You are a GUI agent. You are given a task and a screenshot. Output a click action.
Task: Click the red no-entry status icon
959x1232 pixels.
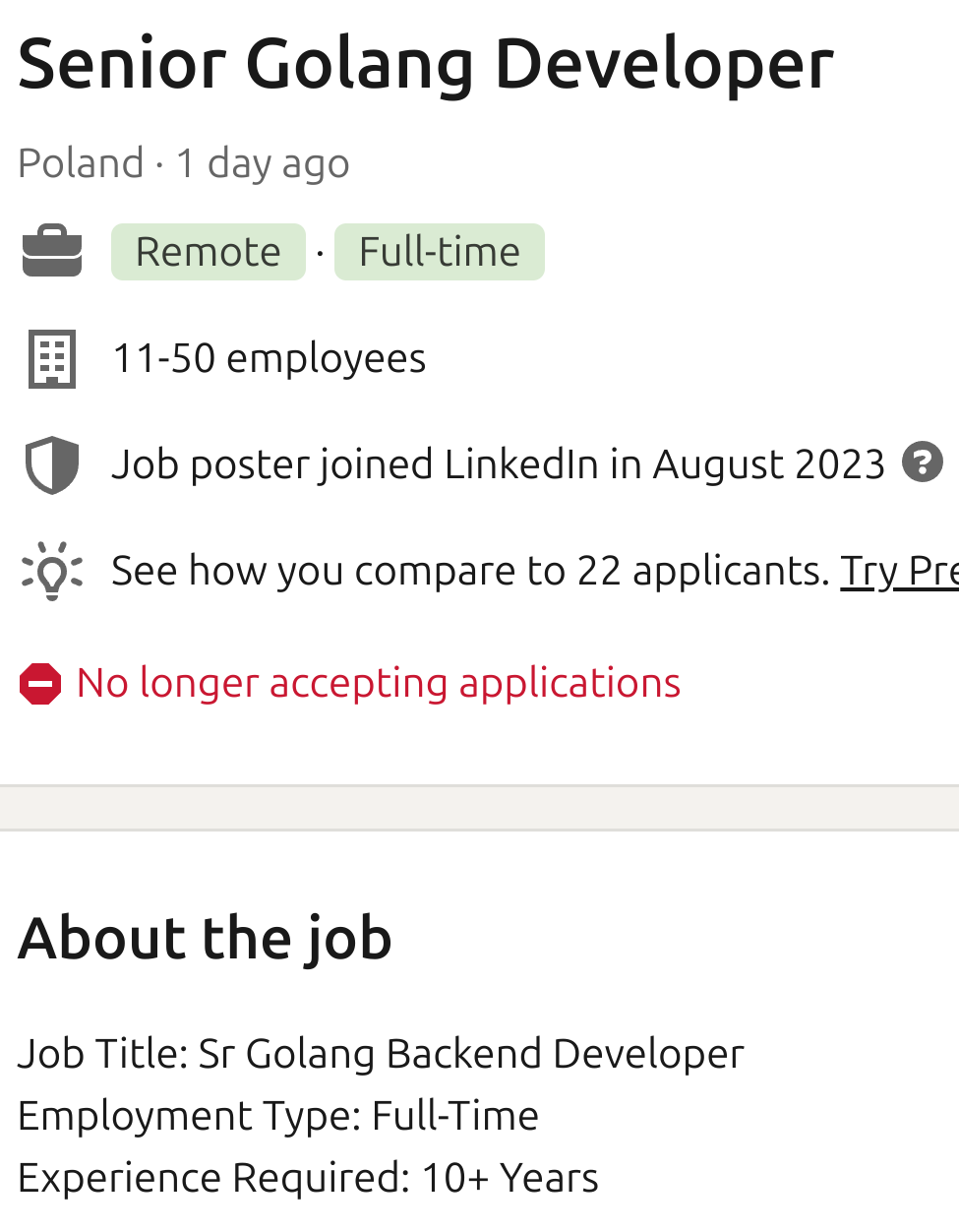tap(40, 684)
